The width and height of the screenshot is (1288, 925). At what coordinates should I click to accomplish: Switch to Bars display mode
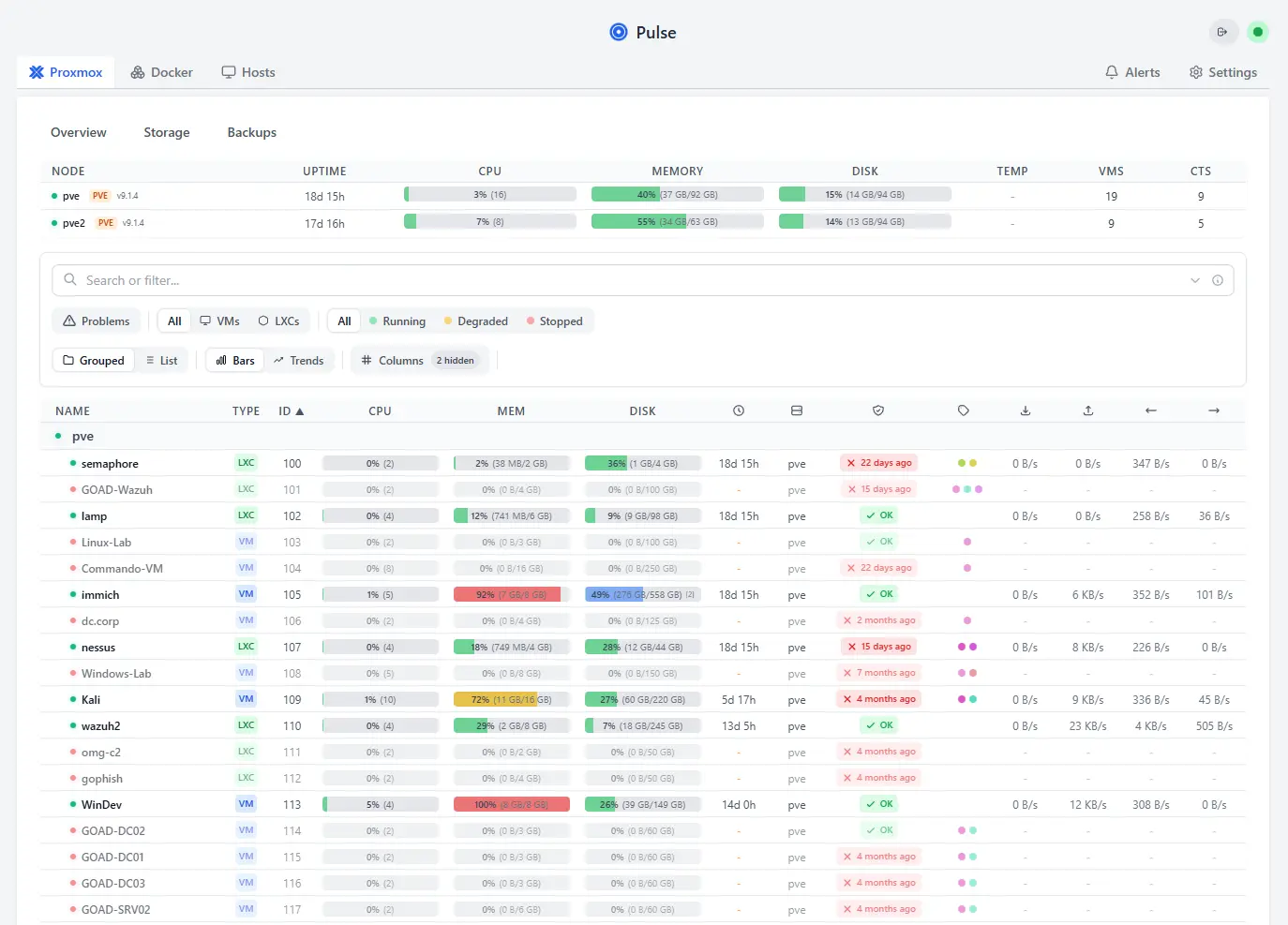pyautogui.click(x=235, y=361)
